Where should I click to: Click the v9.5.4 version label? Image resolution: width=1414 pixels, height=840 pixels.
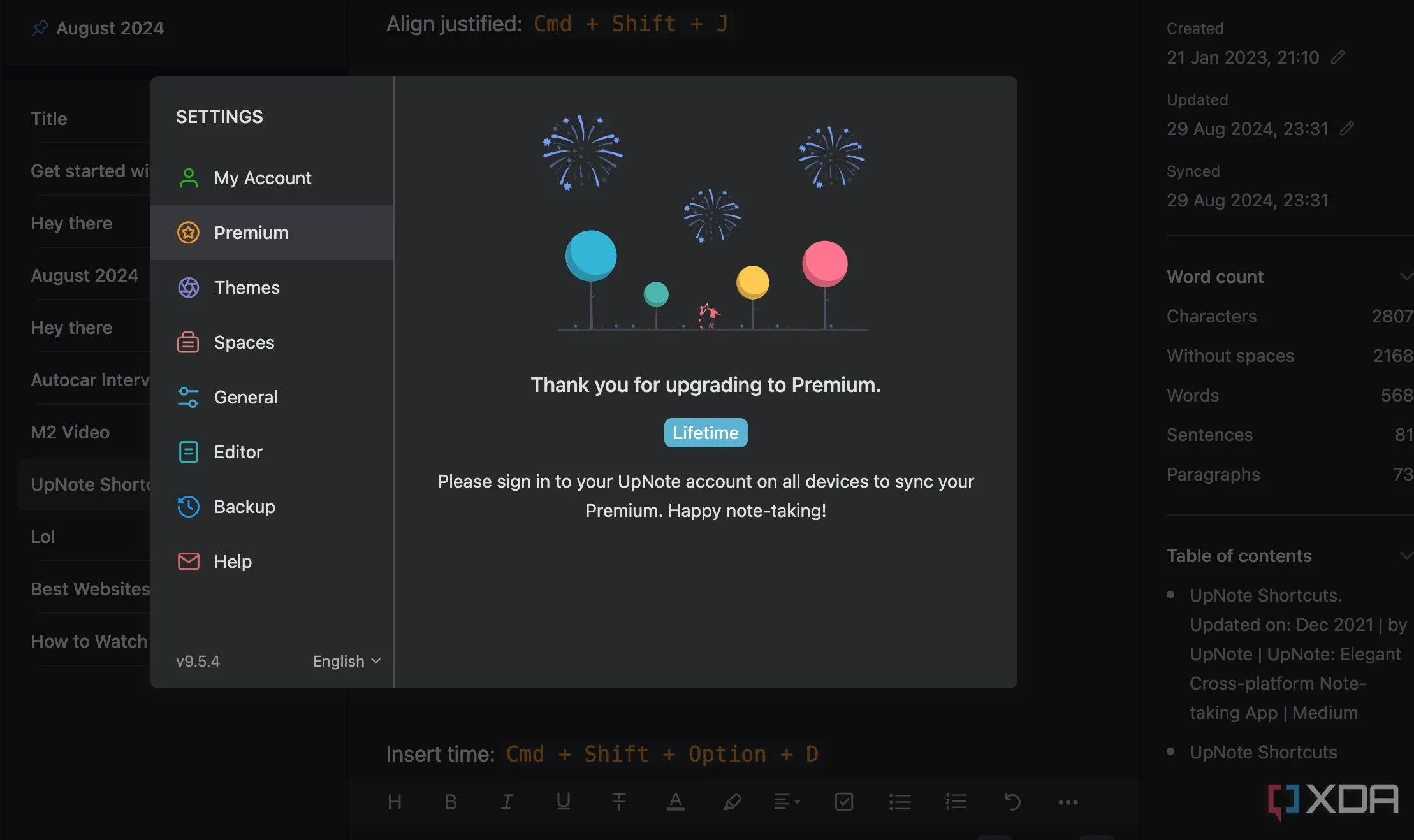(x=198, y=661)
